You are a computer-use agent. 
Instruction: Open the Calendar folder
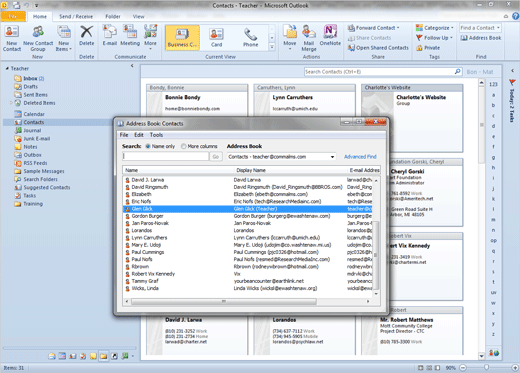coord(30,114)
